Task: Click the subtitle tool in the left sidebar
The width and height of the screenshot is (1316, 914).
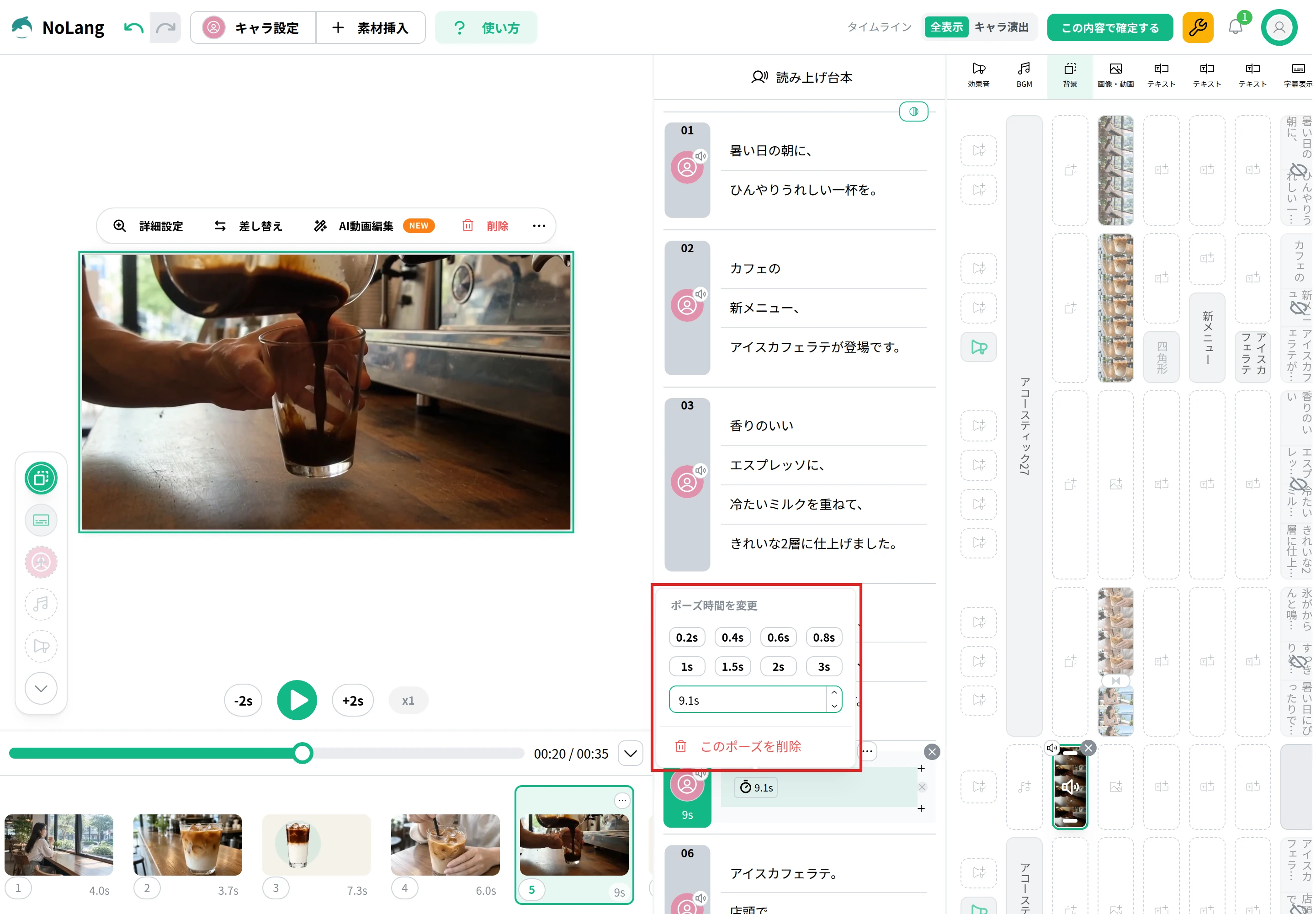Action: pos(41,520)
